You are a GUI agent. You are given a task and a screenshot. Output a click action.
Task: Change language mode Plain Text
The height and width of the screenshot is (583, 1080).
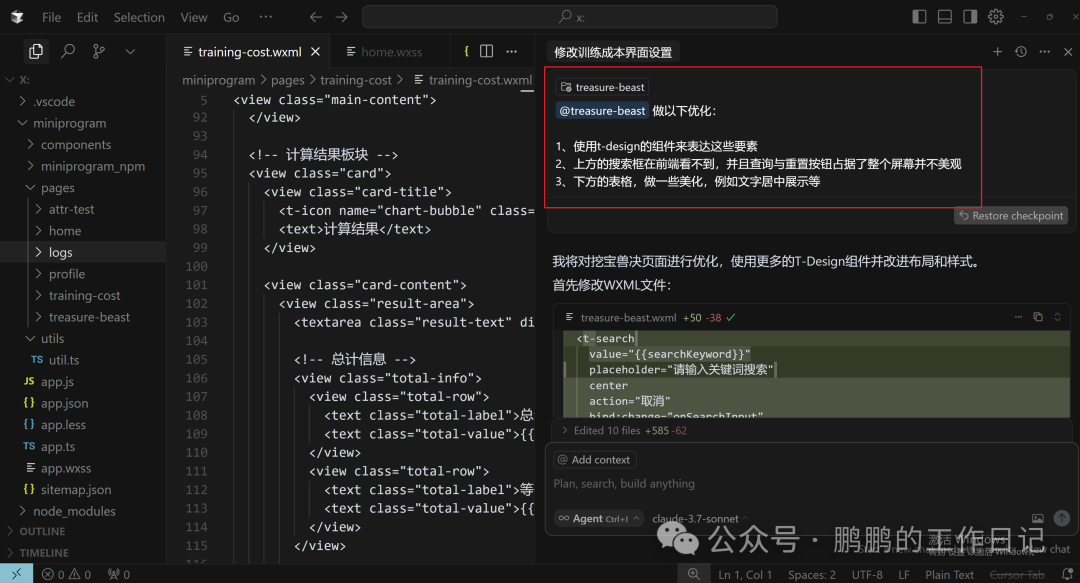pos(949,575)
